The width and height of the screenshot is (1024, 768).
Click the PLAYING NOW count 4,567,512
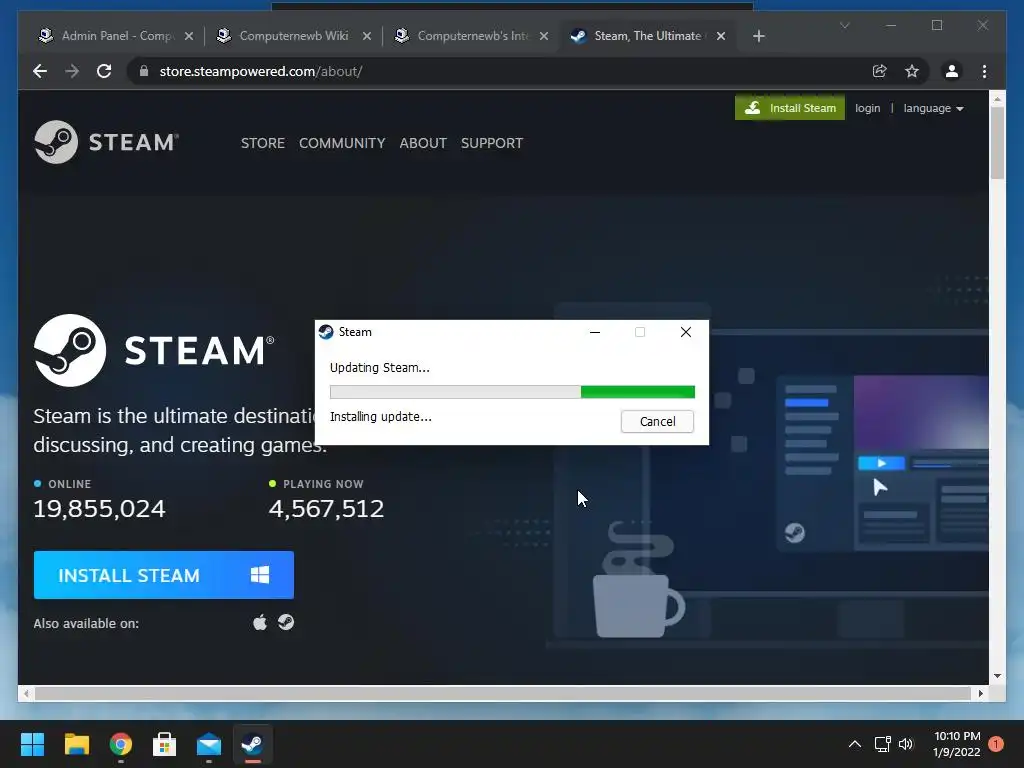click(x=327, y=508)
